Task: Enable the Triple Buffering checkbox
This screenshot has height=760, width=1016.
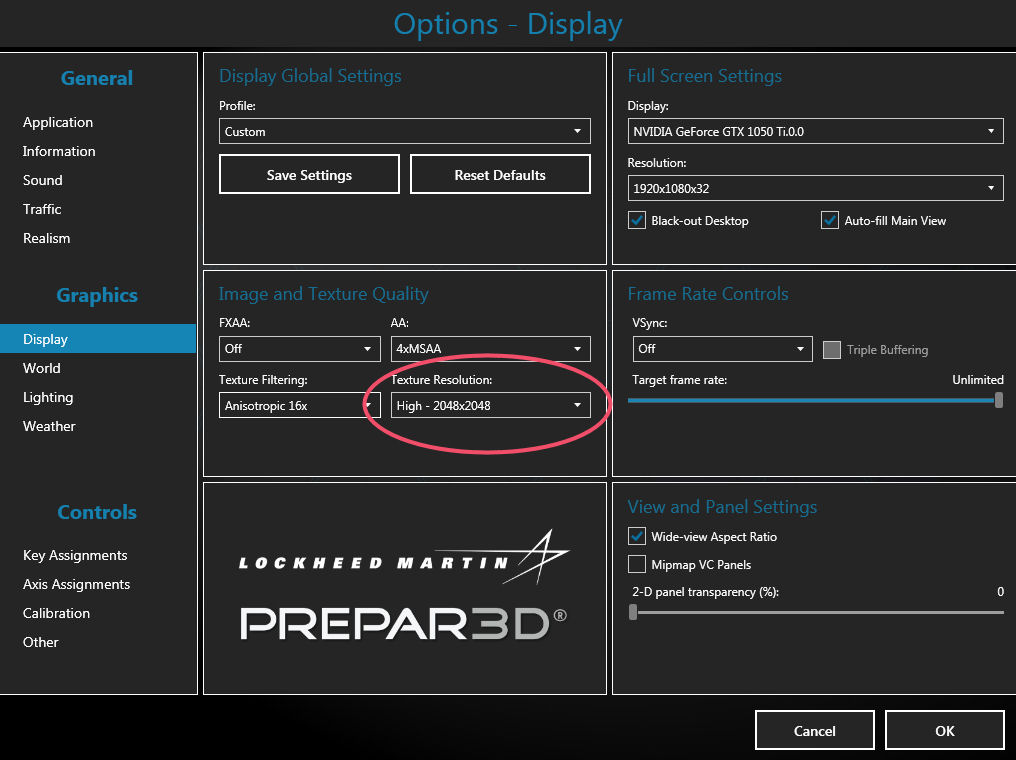Action: (x=831, y=350)
